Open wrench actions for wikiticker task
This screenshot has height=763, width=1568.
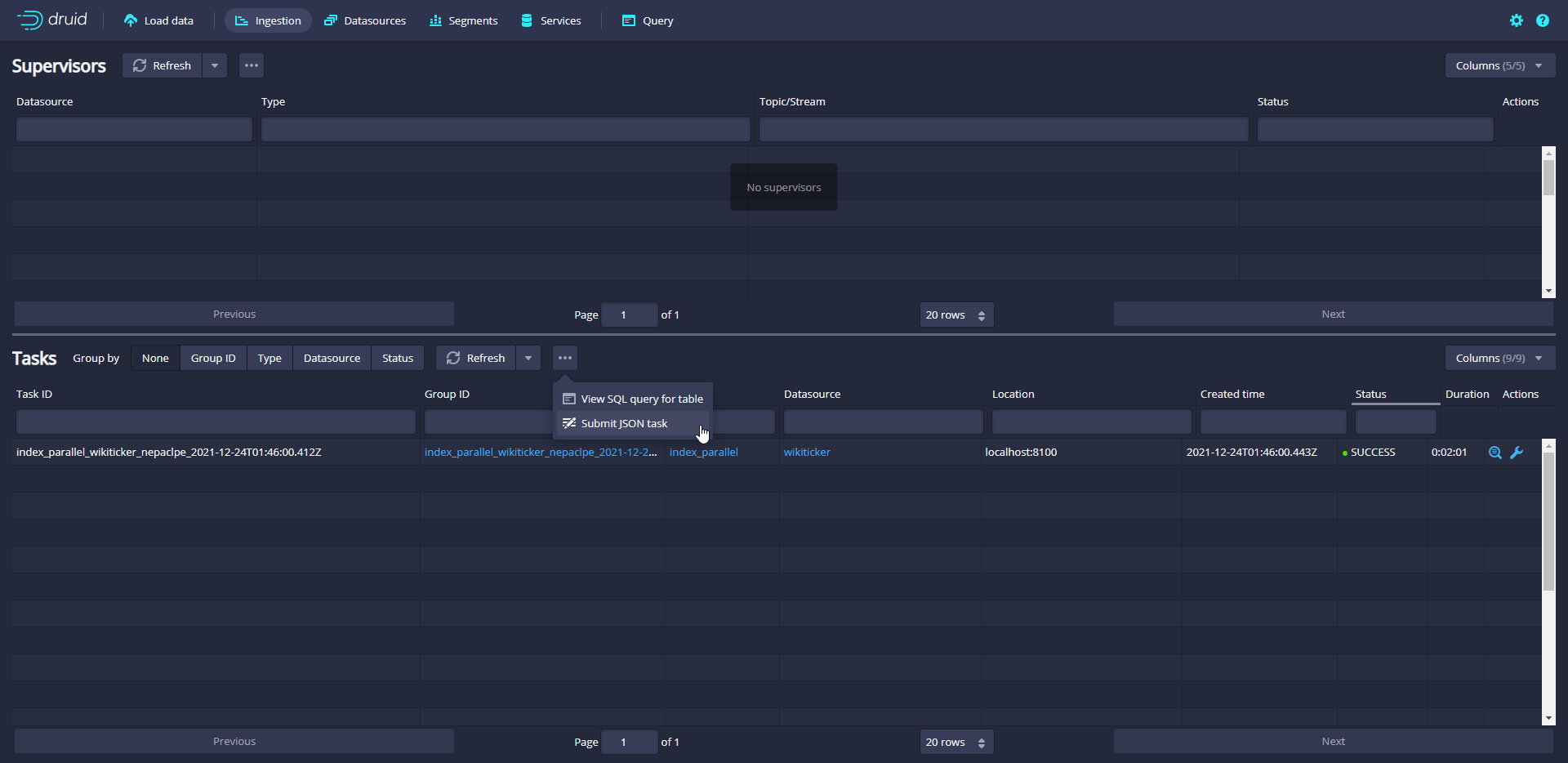point(1517,453)
